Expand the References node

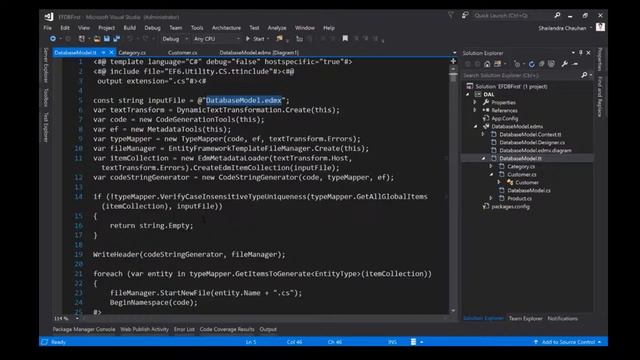[x=475, y=110]
